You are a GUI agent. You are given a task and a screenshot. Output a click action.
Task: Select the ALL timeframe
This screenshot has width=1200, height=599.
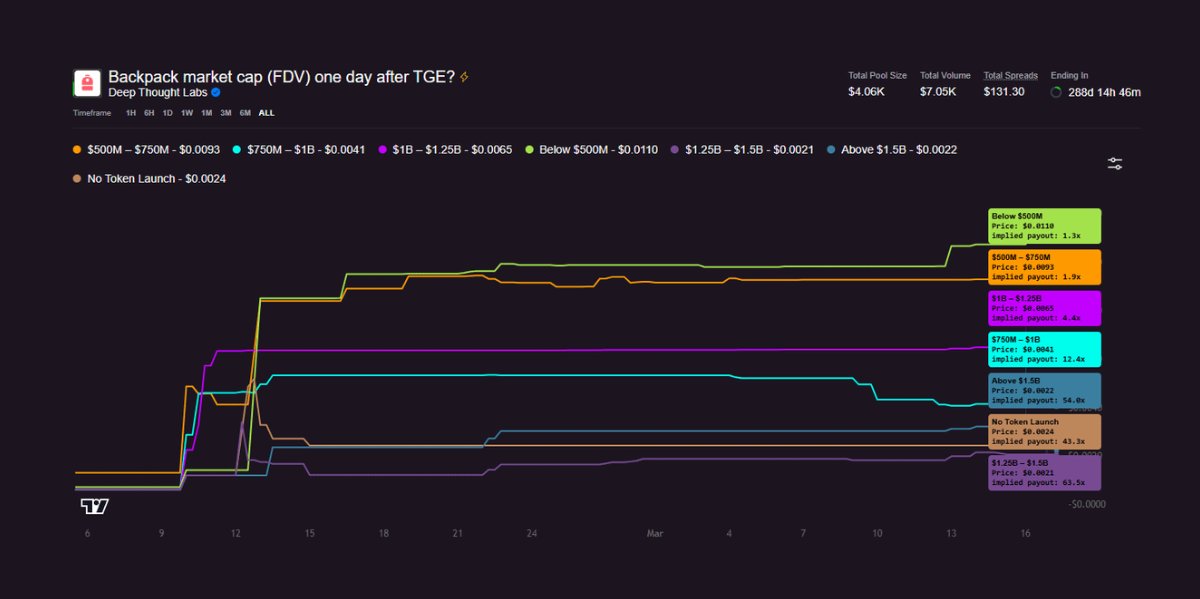(x=266, y=113)
